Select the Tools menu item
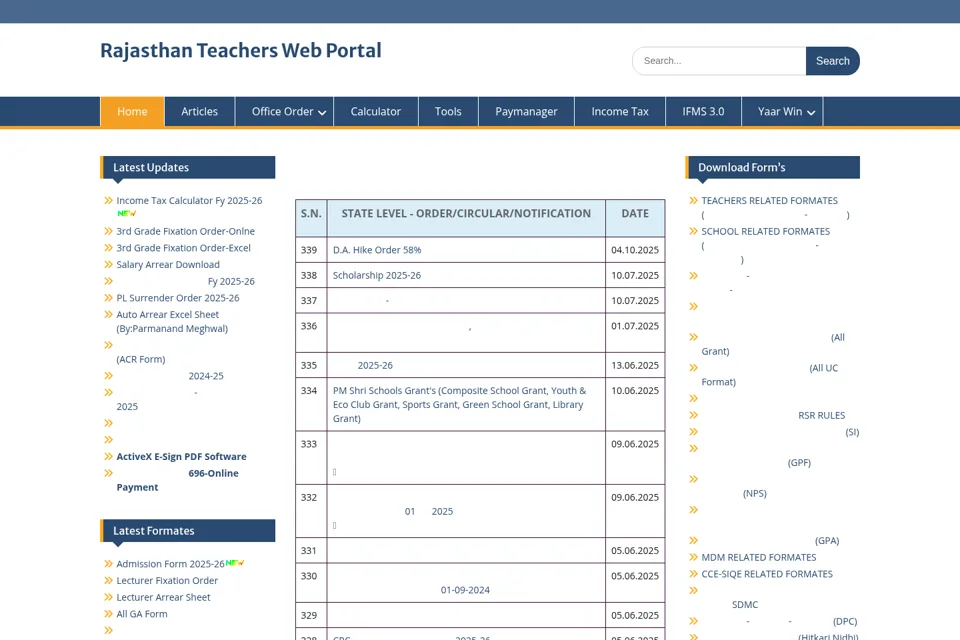960x640 pixels. point(448,111)
